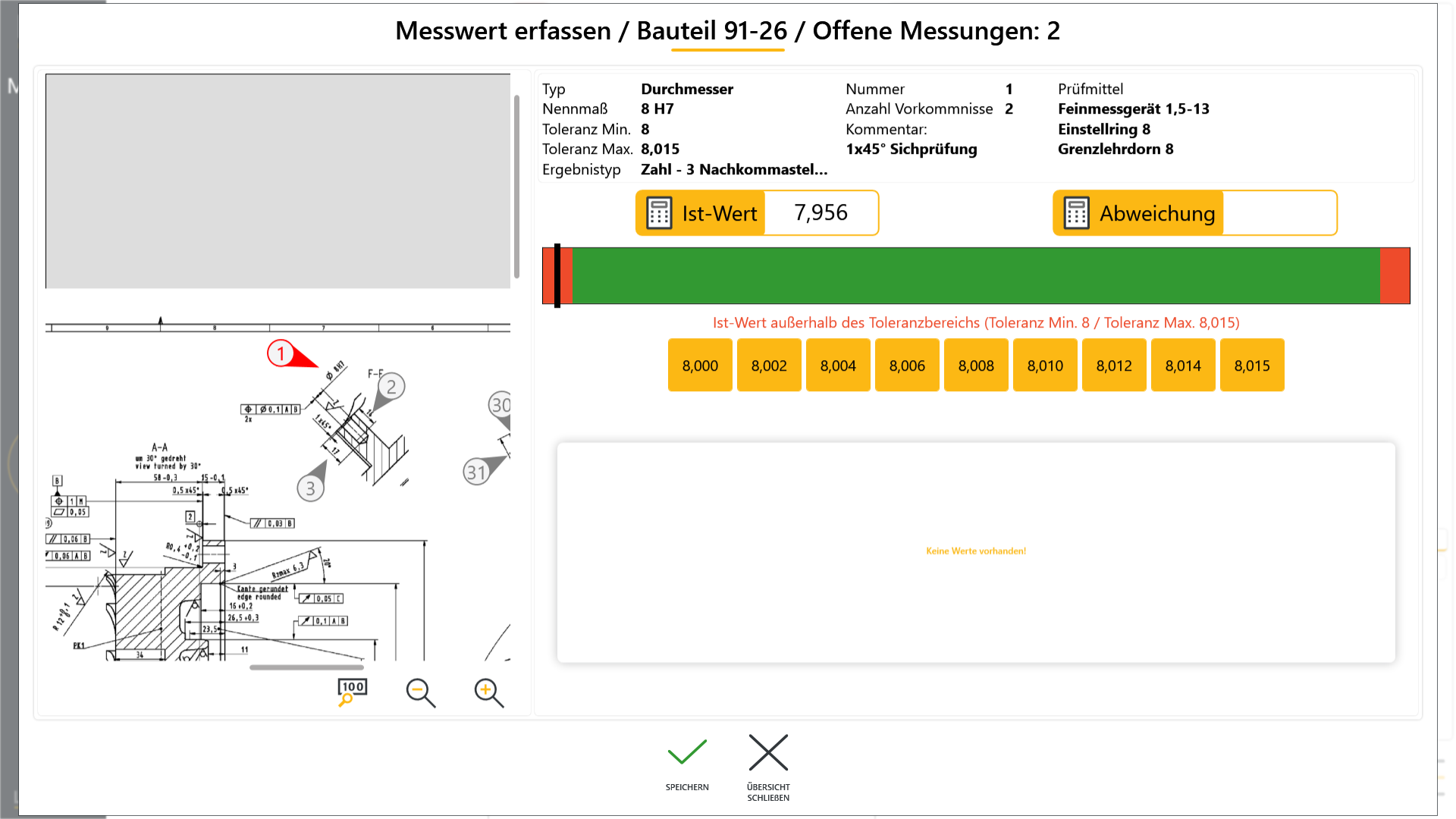Choose preset value 8,014
The width and height of the screenshot is (1456, 819).
(1183, 366)
